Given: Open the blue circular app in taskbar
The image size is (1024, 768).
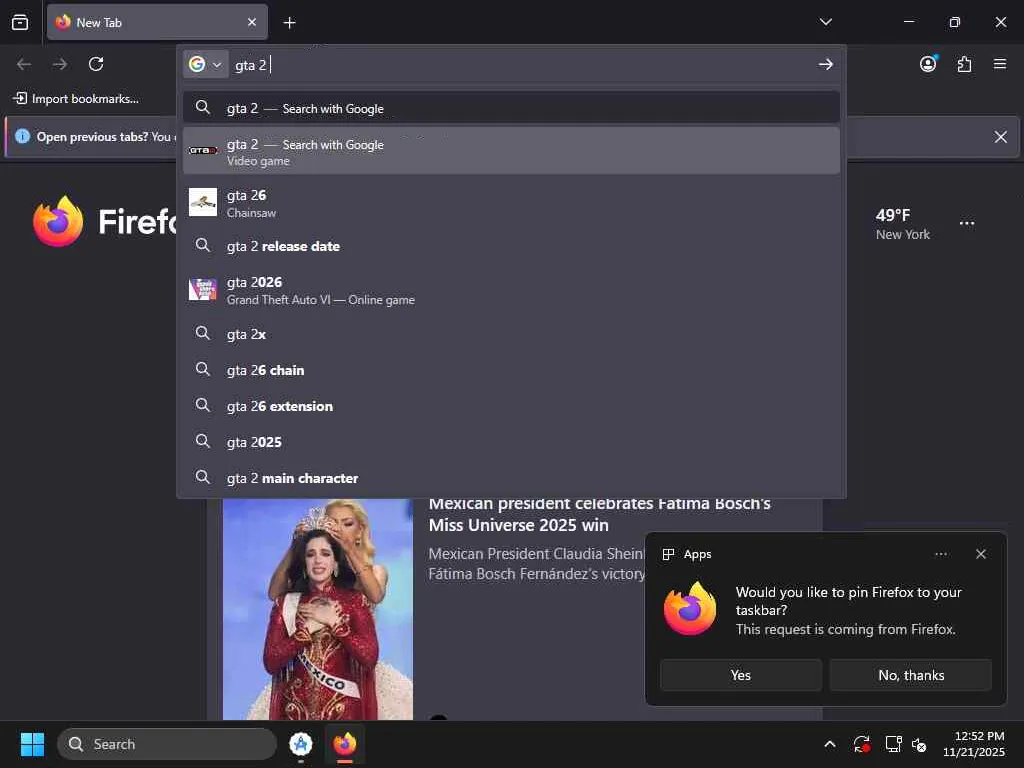Looking at the screenshot, I should (301, 744).
